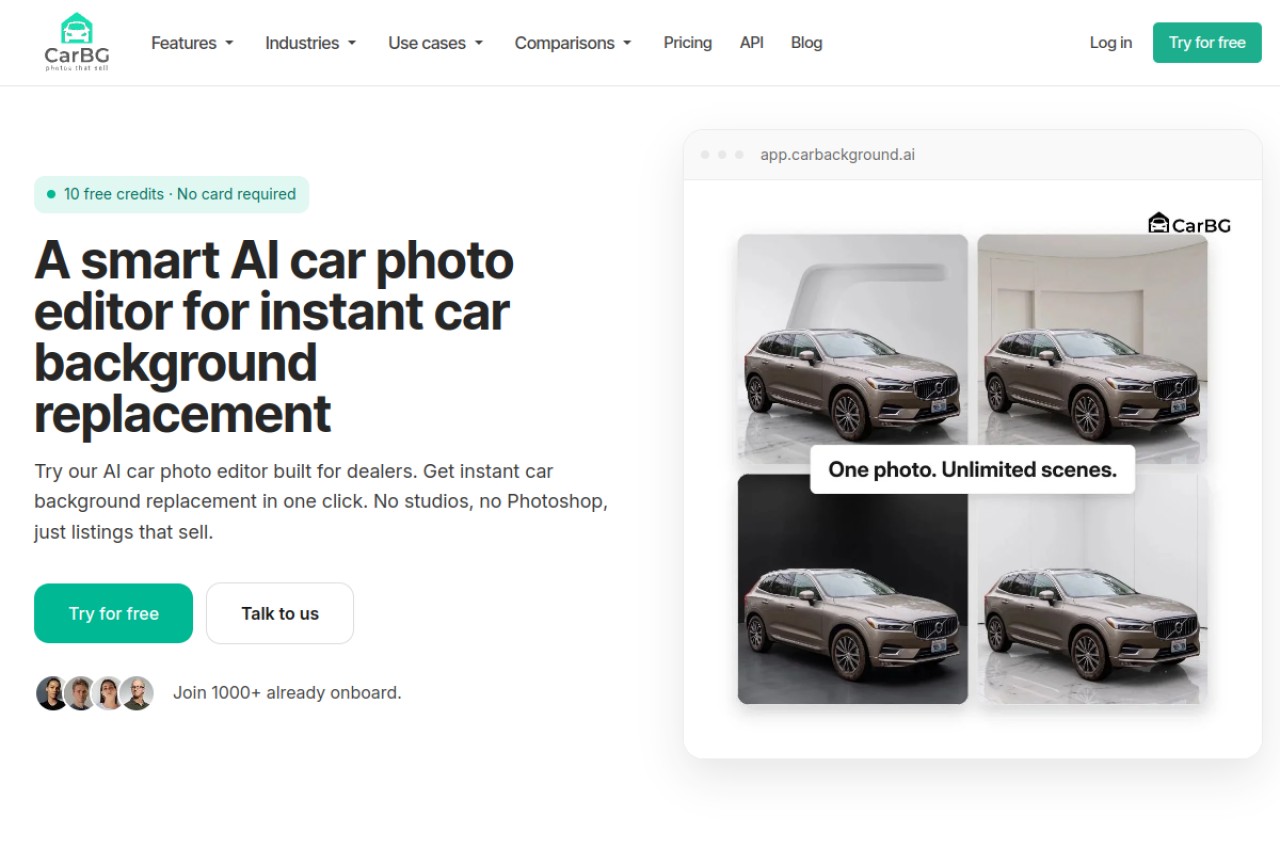Click the app.carbackground.ai address bar
Screen dimensions: 1280x853
pos(838,155)
